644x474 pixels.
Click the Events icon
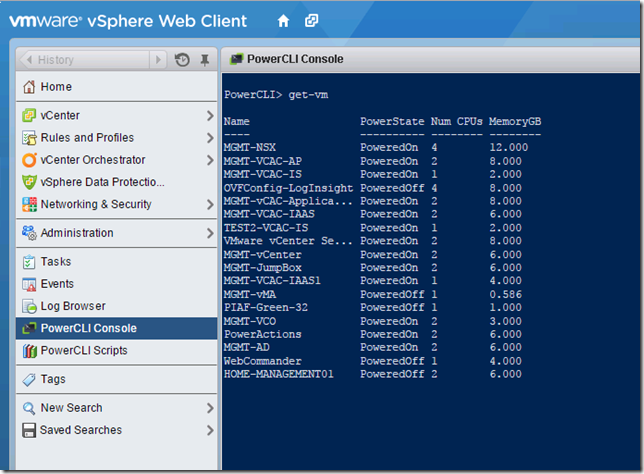pos(29,284)
